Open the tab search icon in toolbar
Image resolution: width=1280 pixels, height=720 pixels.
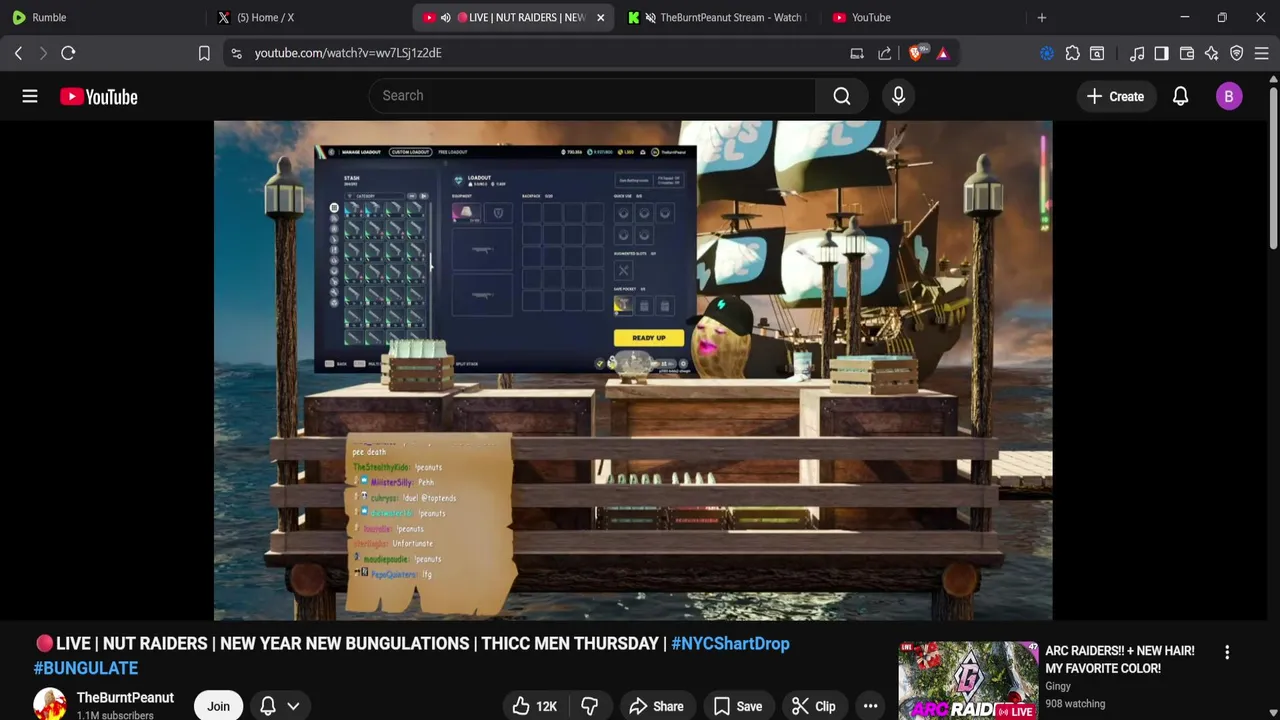(x=1097, y=53)
